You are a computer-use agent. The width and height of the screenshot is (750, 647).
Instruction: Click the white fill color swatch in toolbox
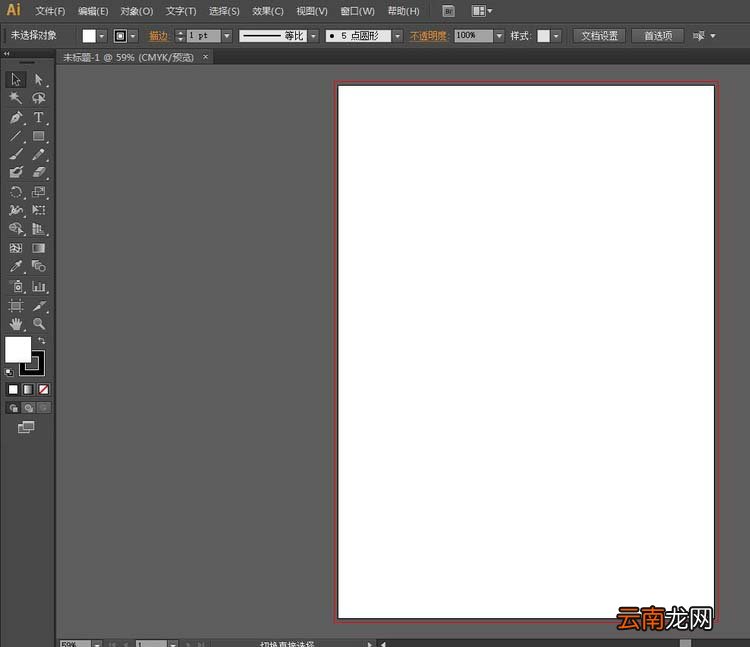[x=18, y=350]
